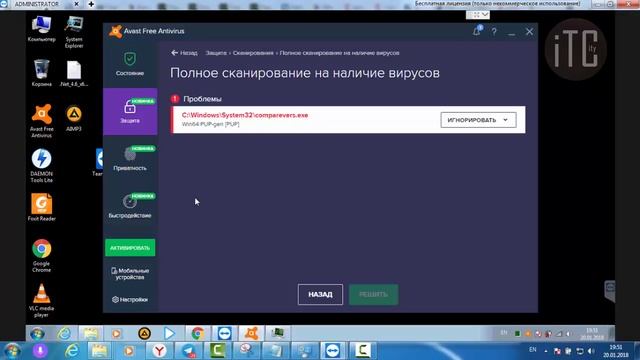This screenshot has width=640, height=360.
Task: Select the AIMP3 desktop shortcut
Action: click(x=74, y=118)
